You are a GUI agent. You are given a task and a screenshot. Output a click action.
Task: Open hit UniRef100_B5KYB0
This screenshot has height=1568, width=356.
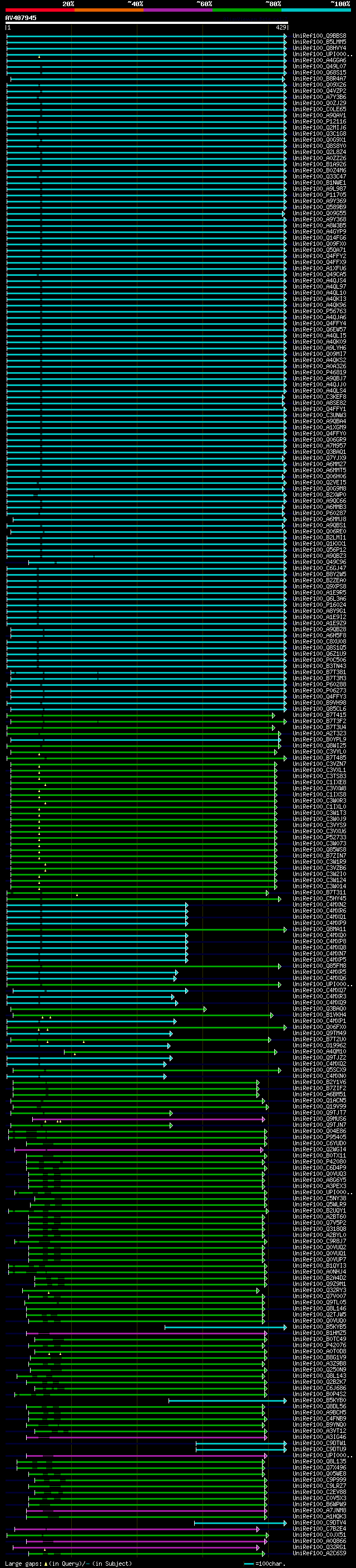click(x=319, y=1400)
